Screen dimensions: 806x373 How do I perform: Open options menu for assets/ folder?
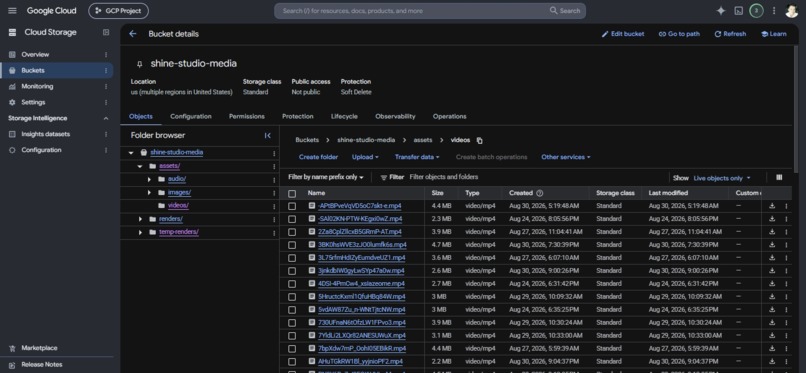[273, 166]
